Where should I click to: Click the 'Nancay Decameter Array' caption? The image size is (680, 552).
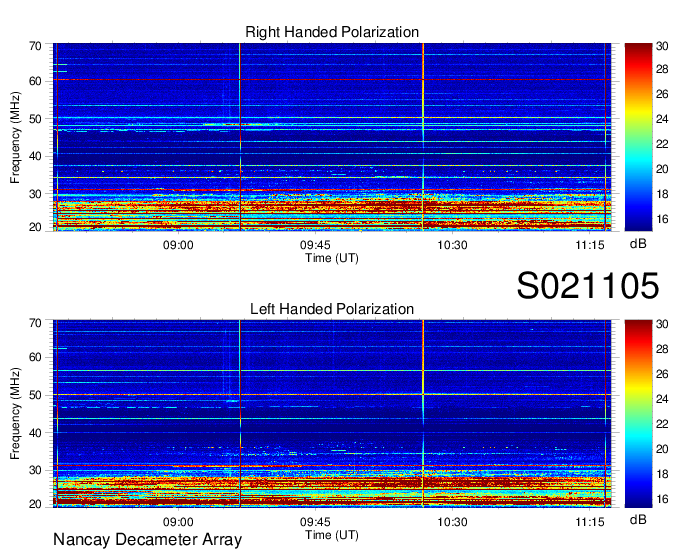(147, 539)
